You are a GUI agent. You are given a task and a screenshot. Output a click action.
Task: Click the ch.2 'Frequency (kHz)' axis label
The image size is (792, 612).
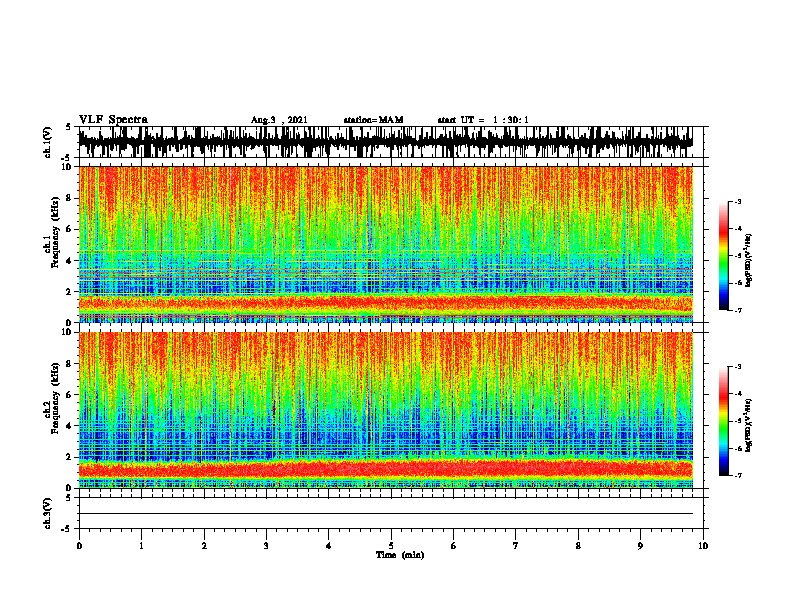tap(55, 398)
